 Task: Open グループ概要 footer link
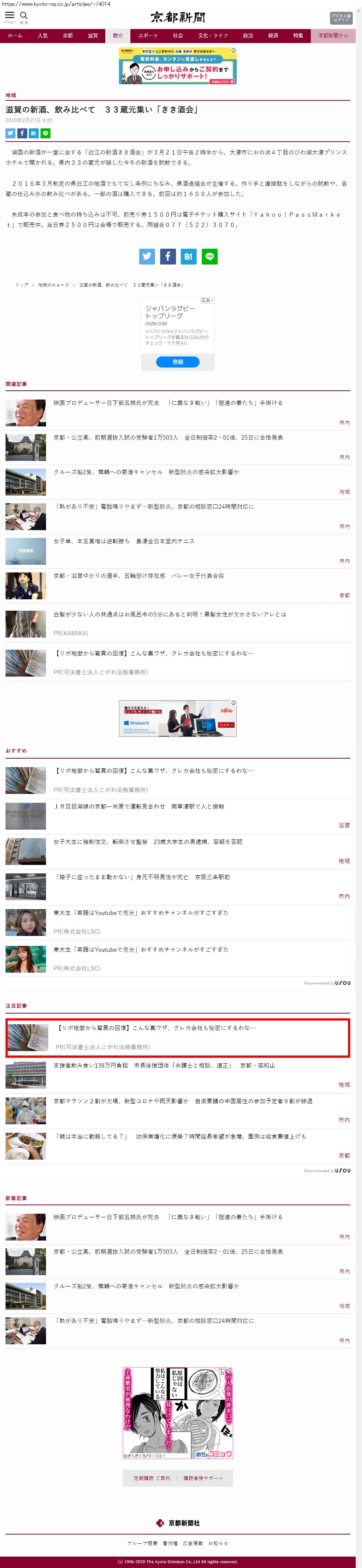tap(143, 1544)
